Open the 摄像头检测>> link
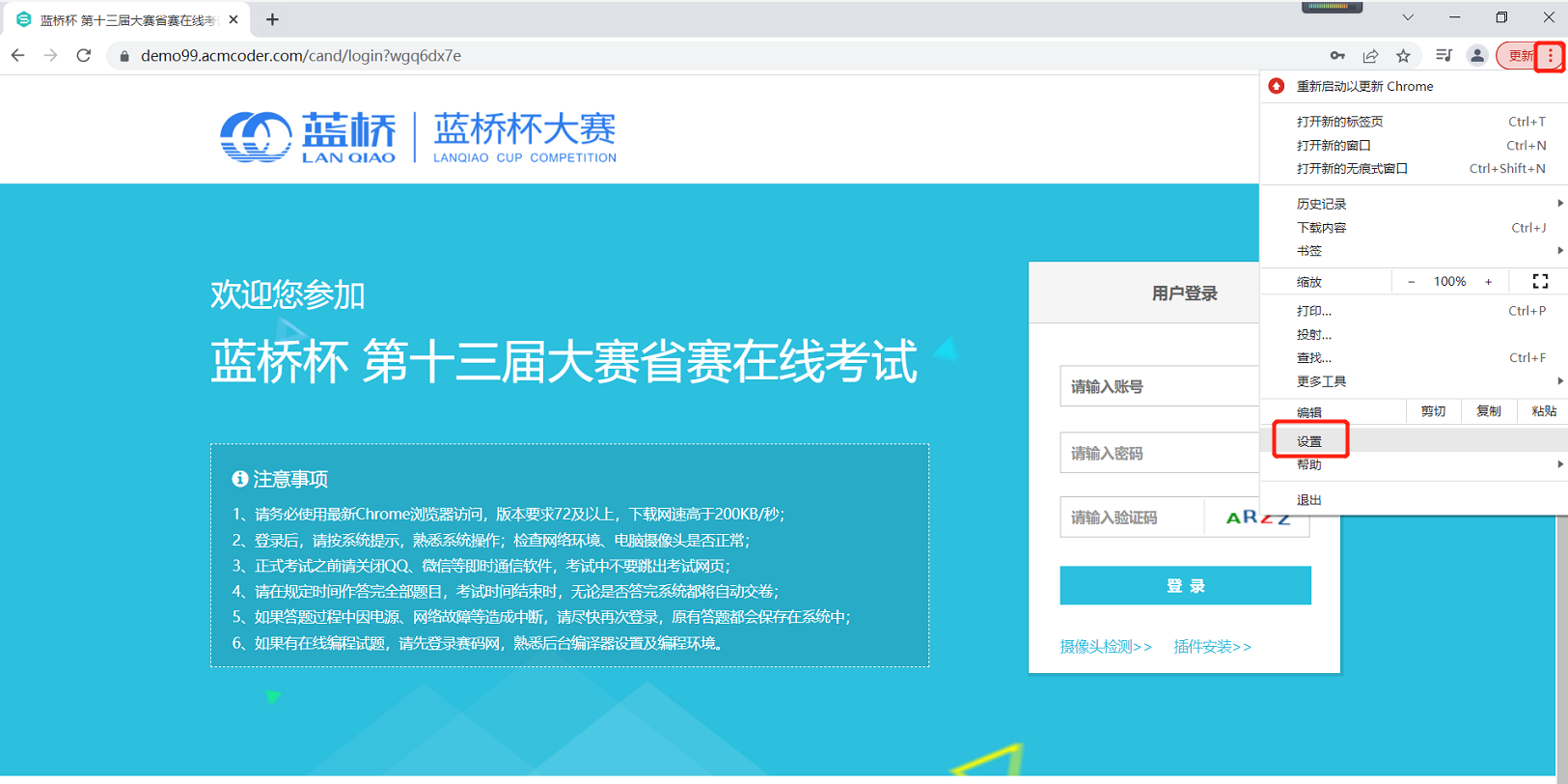This screenshot has height=784, width=1568. [x=1106, y=647]
